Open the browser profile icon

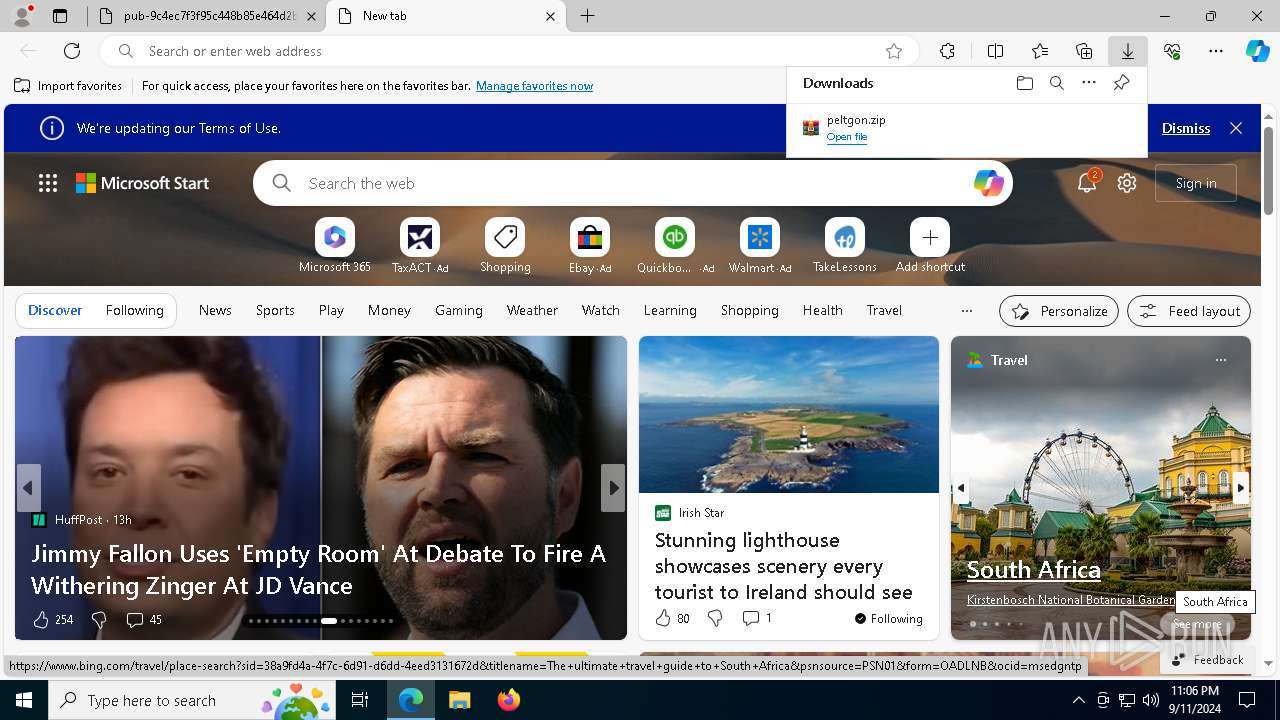[21, 16]
